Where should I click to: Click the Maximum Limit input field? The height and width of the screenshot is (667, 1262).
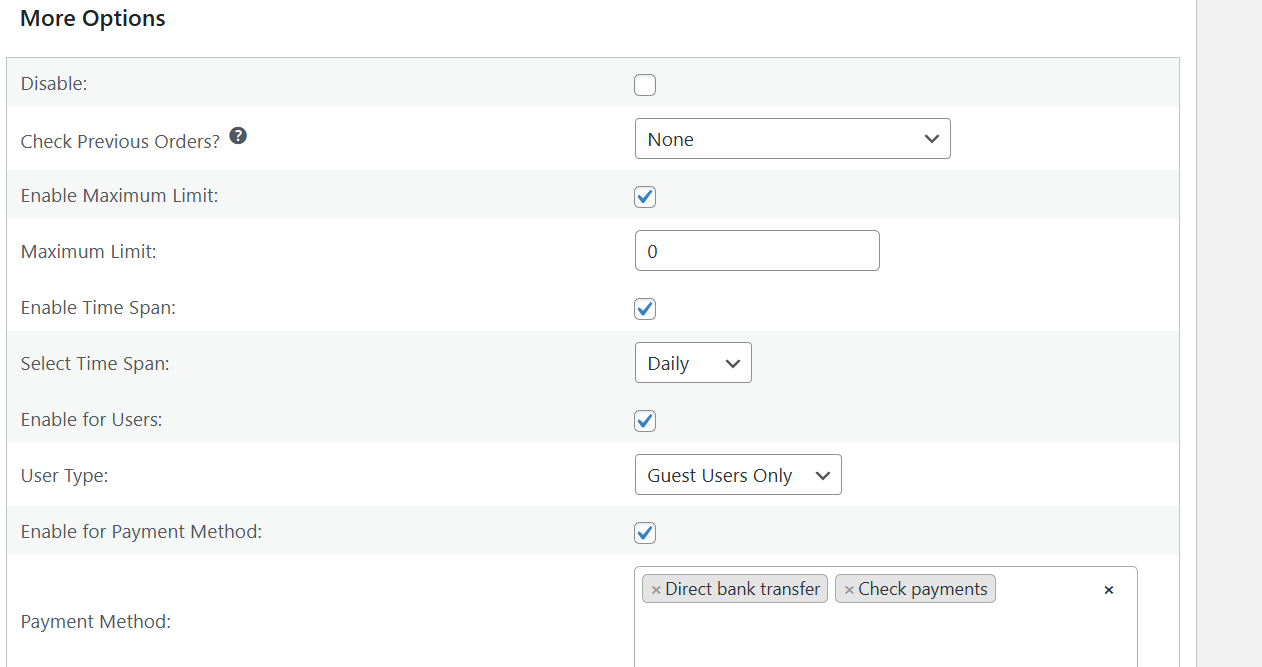point(757,250)
